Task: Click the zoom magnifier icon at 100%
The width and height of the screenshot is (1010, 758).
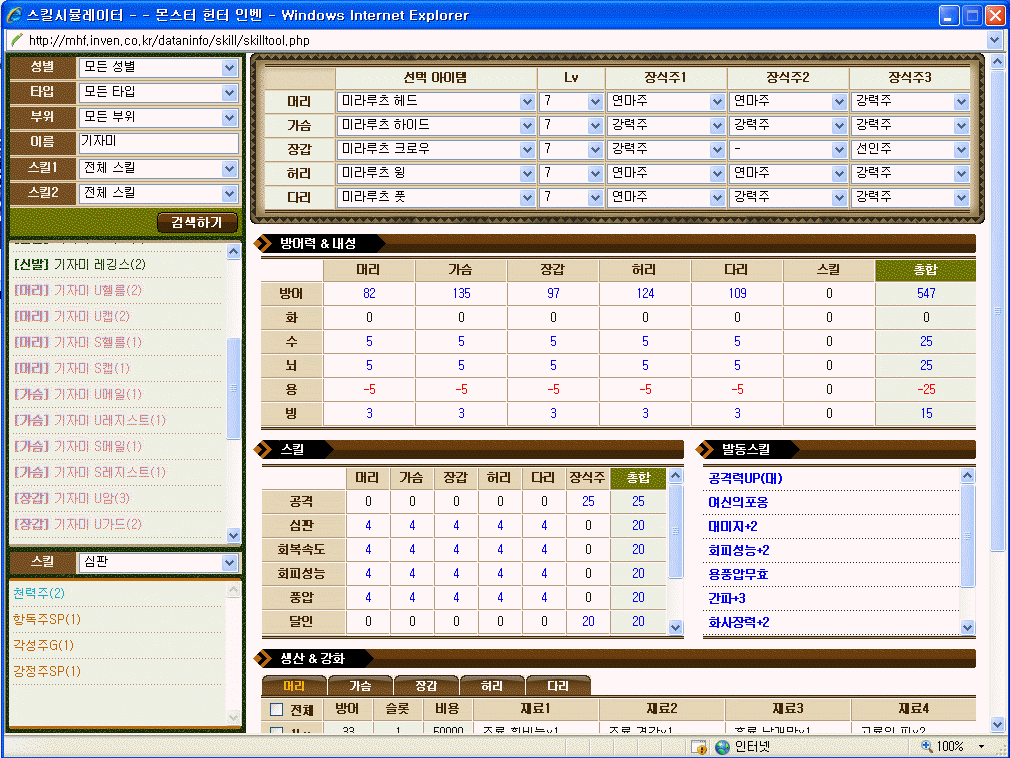Action: tap(927, 747)
